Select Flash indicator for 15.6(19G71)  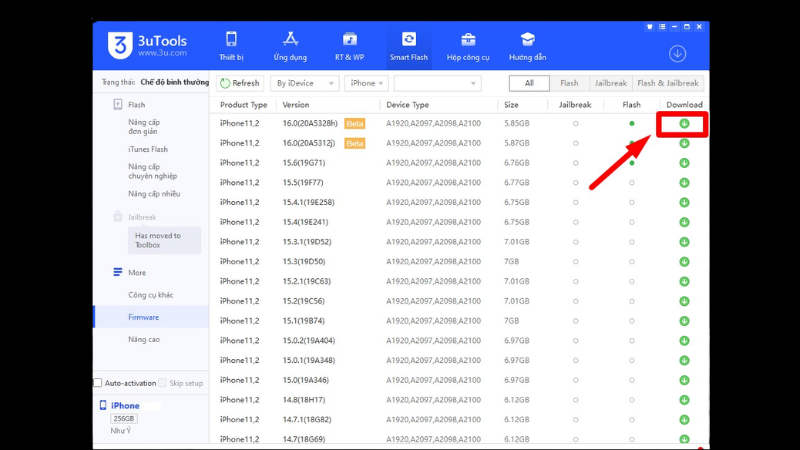[632, 163]
